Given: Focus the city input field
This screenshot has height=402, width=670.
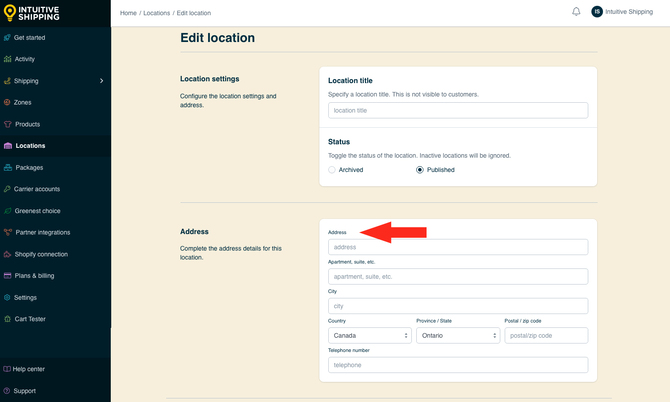Looking at the screenshot, I should coord(458,306).
